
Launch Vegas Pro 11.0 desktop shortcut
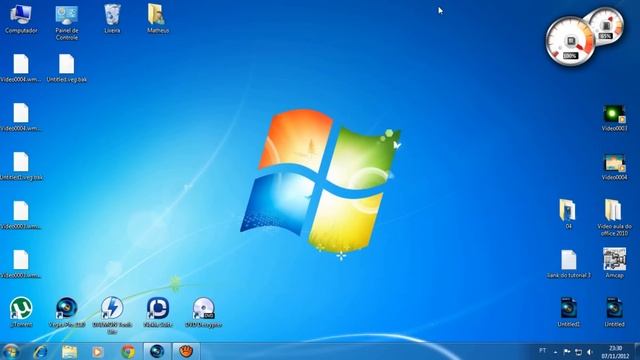(67, 313)
